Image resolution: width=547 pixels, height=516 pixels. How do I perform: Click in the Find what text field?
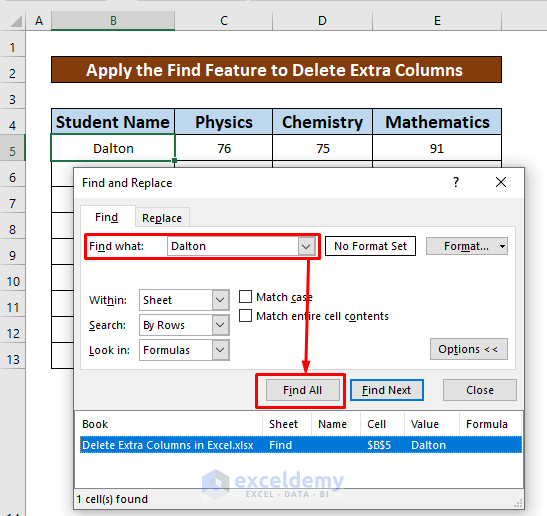click(233, 246)
